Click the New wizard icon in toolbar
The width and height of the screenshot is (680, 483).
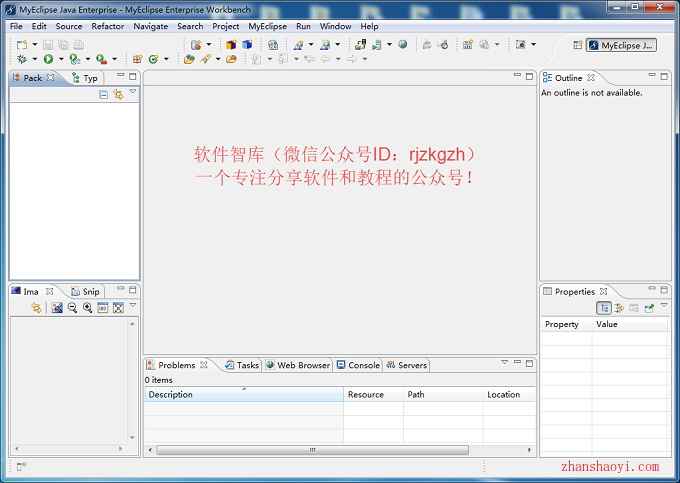coord(22,45)
